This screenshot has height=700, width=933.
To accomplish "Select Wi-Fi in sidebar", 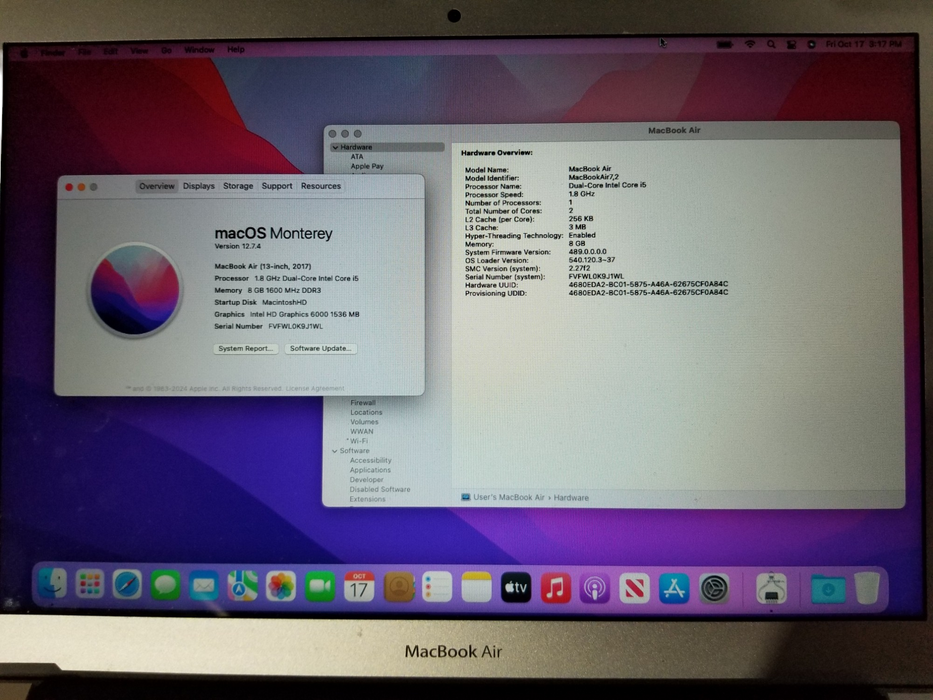I will [x=359, y=441].
